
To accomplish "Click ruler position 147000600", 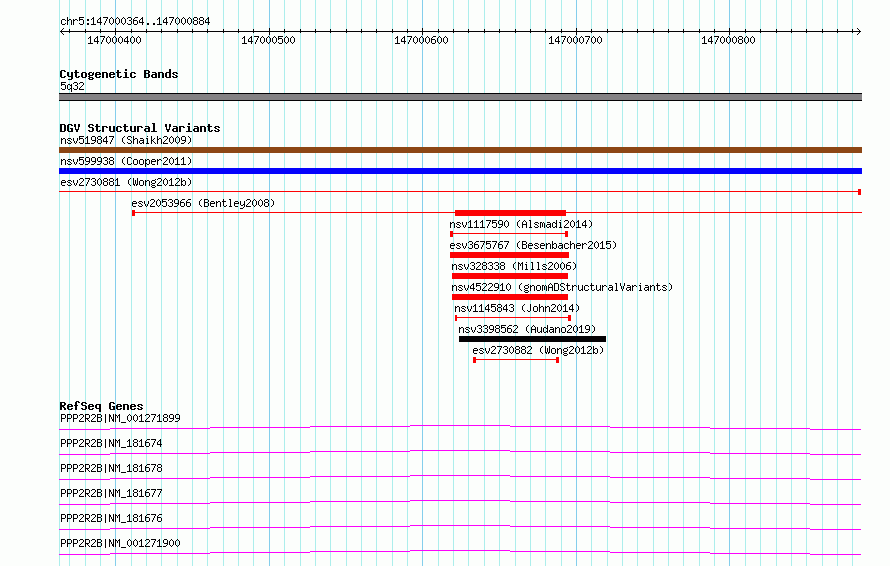I will click(x=421, y=40).
